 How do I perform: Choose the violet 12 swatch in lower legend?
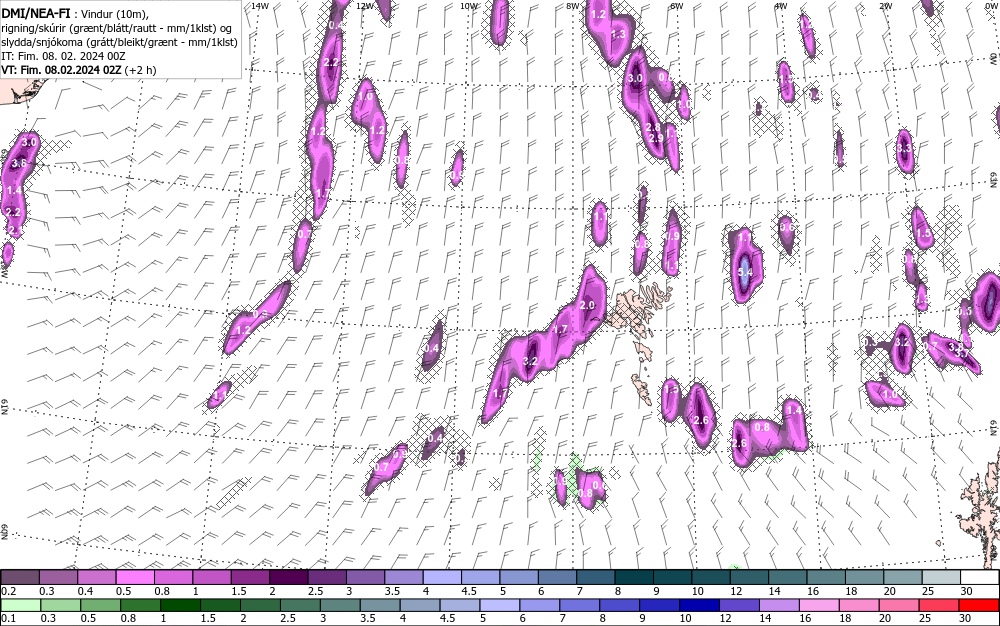tap(739, 605)
